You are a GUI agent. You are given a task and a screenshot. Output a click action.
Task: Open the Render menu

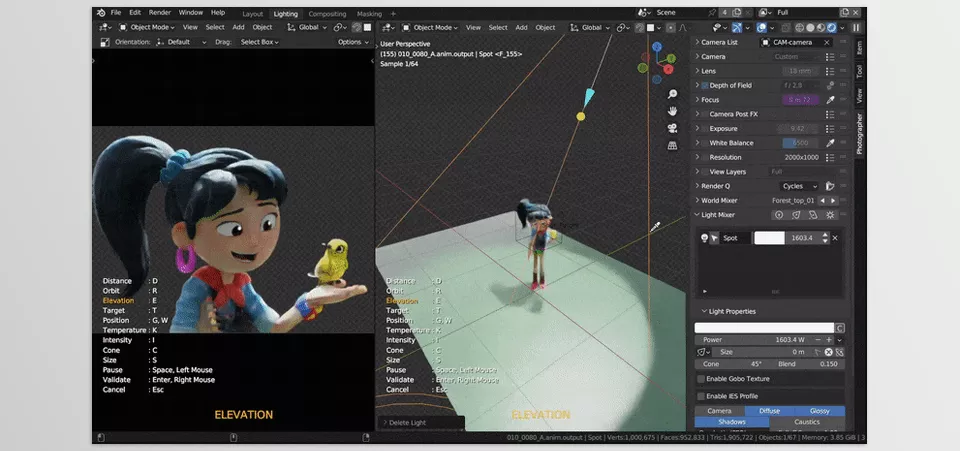[160, 13]
